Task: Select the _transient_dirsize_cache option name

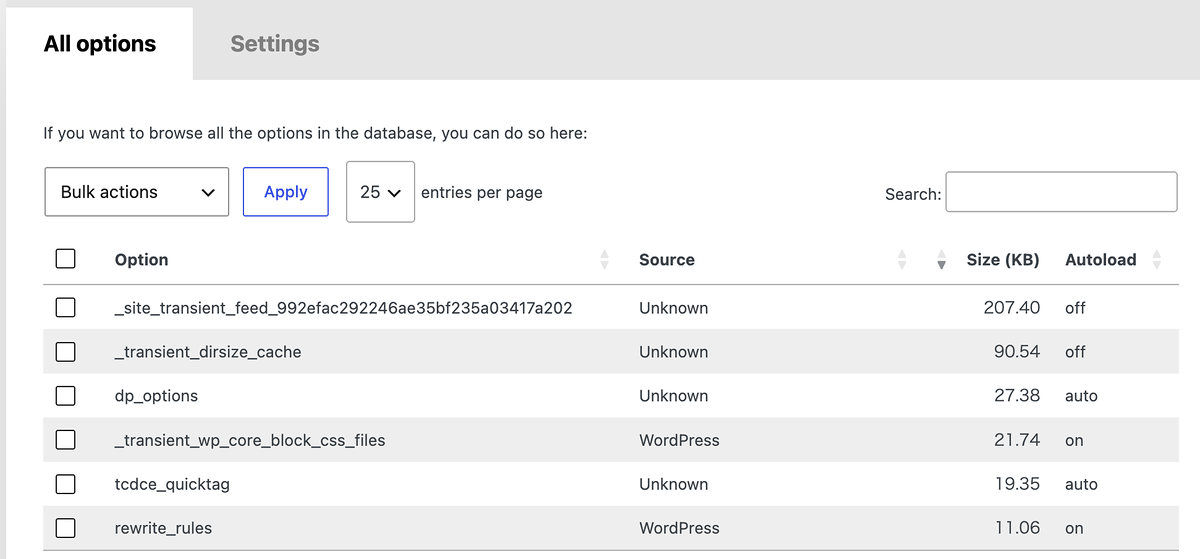Action: pyautogui.click(x=208, y=352)
